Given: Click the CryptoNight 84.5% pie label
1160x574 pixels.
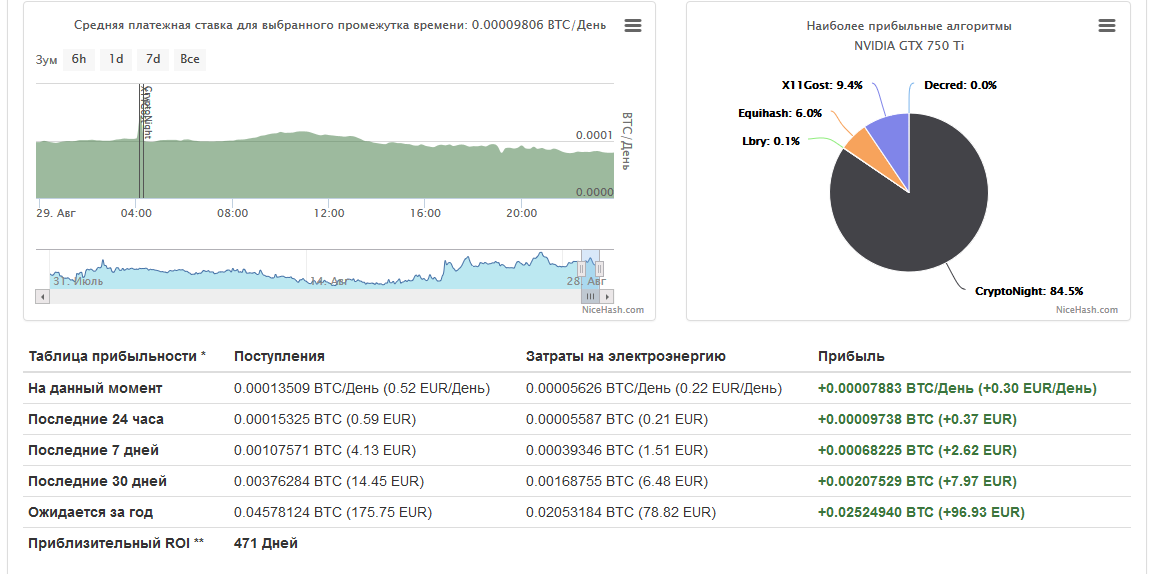Looking at the screenshot, I should (1029, 291).
